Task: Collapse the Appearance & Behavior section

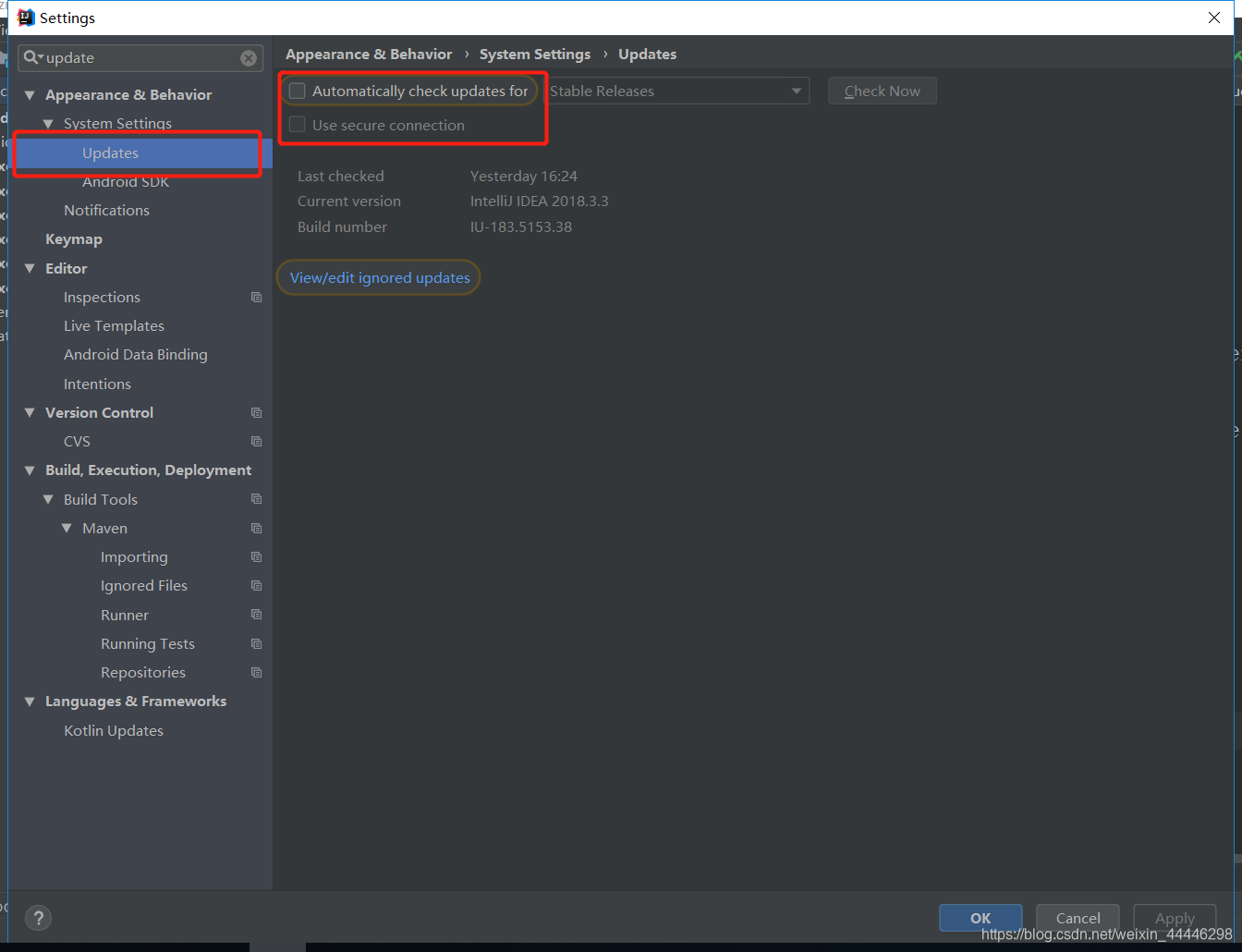Action: (x=30, y=95)
